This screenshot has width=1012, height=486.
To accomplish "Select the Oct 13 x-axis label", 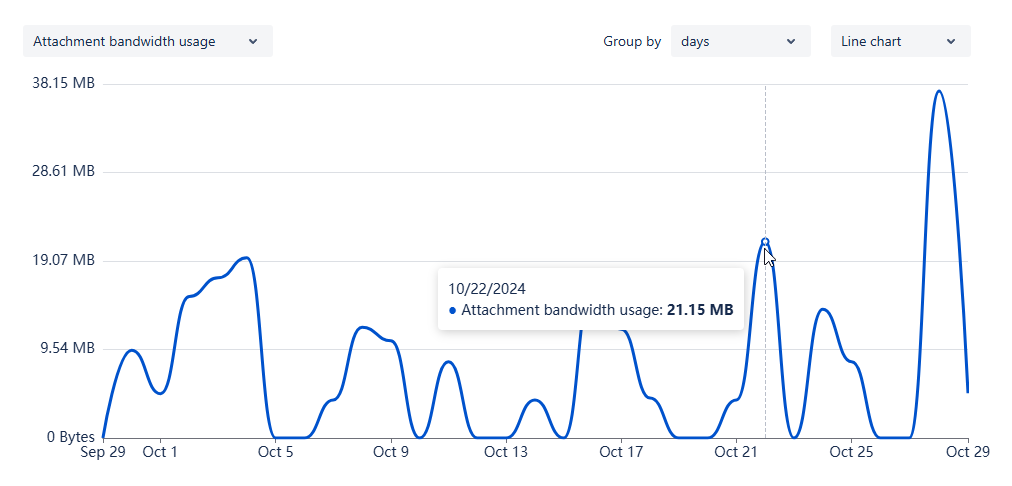I will (x=505, y=452).
